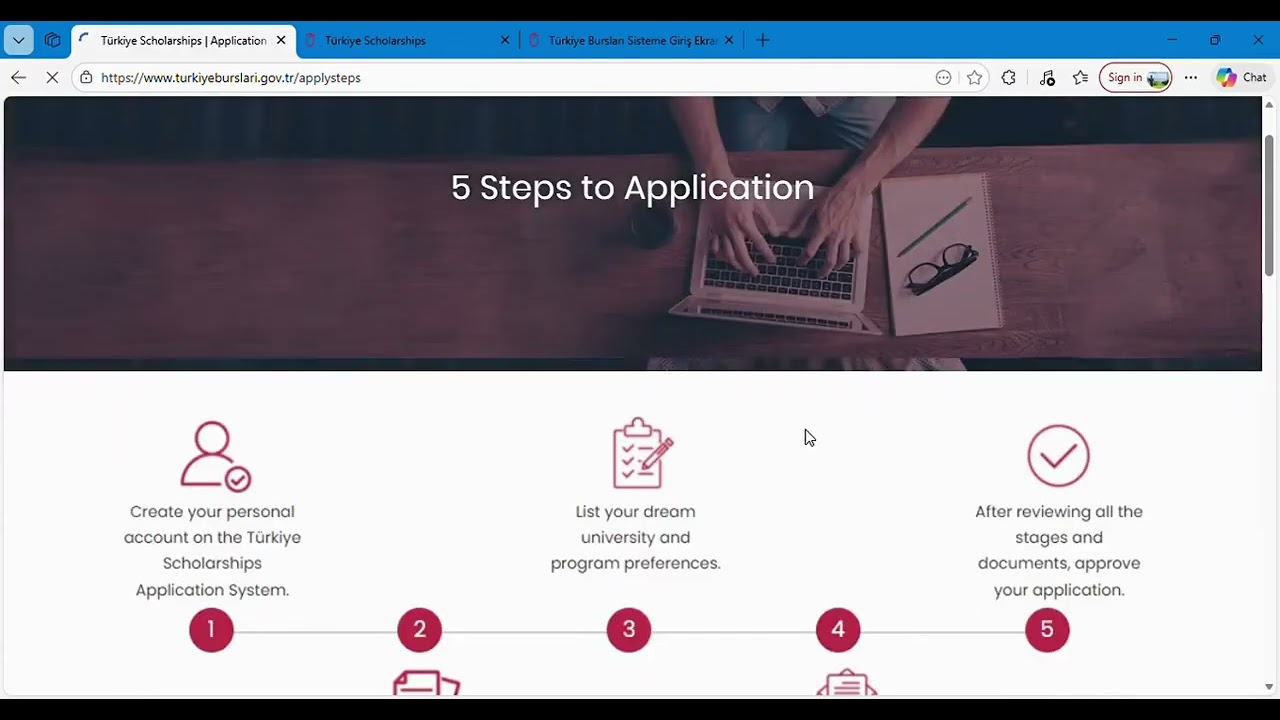Click the clipboard preferences checklist icon
Image resolution: width=1280 pixels, height=720 pixels.
[642, 453]
